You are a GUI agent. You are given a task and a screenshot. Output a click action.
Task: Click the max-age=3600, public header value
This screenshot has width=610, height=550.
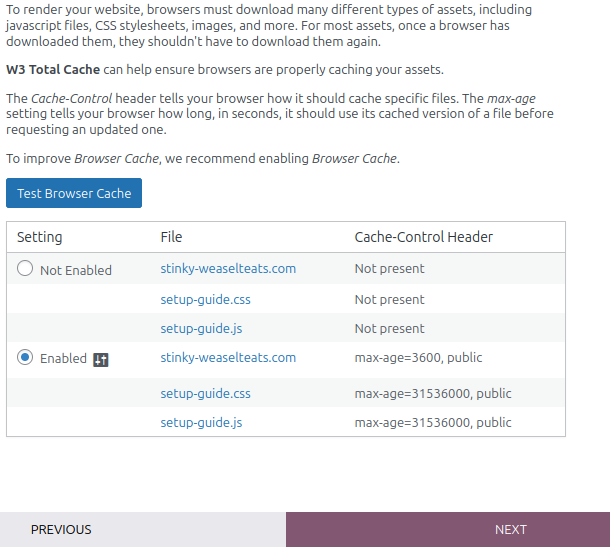pos(418,358)
